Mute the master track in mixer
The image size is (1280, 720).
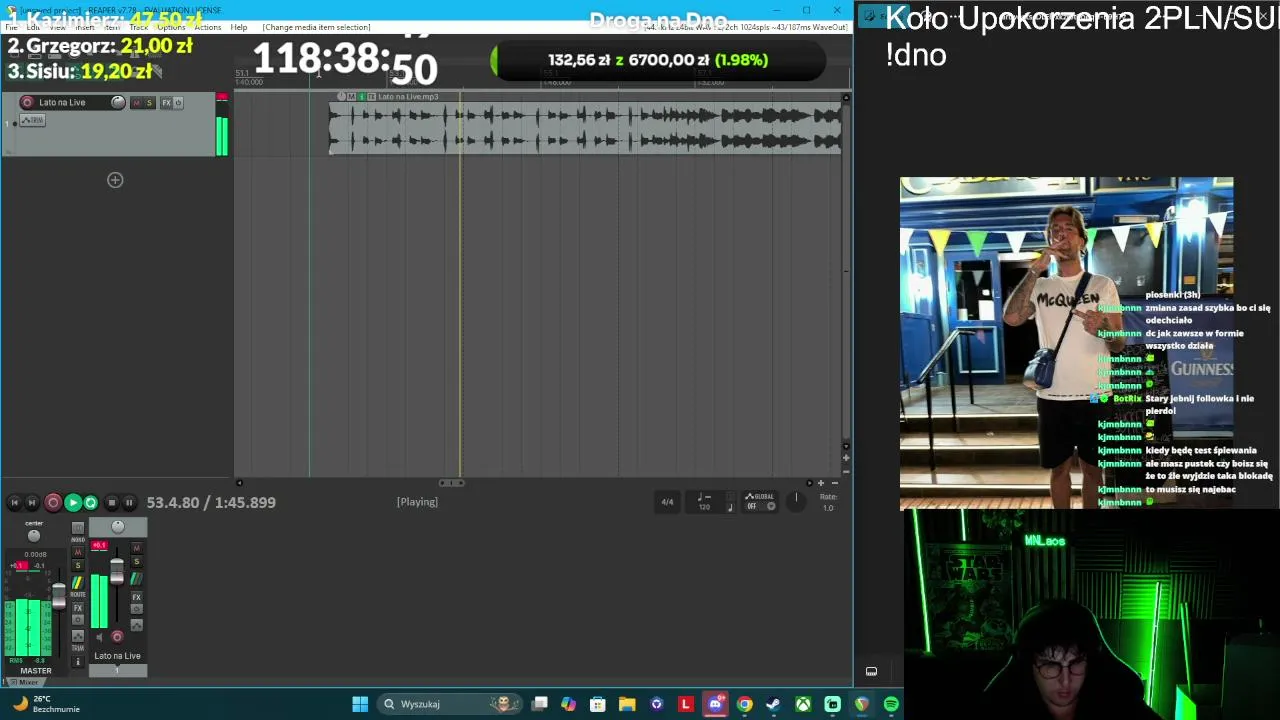(78, 553)
